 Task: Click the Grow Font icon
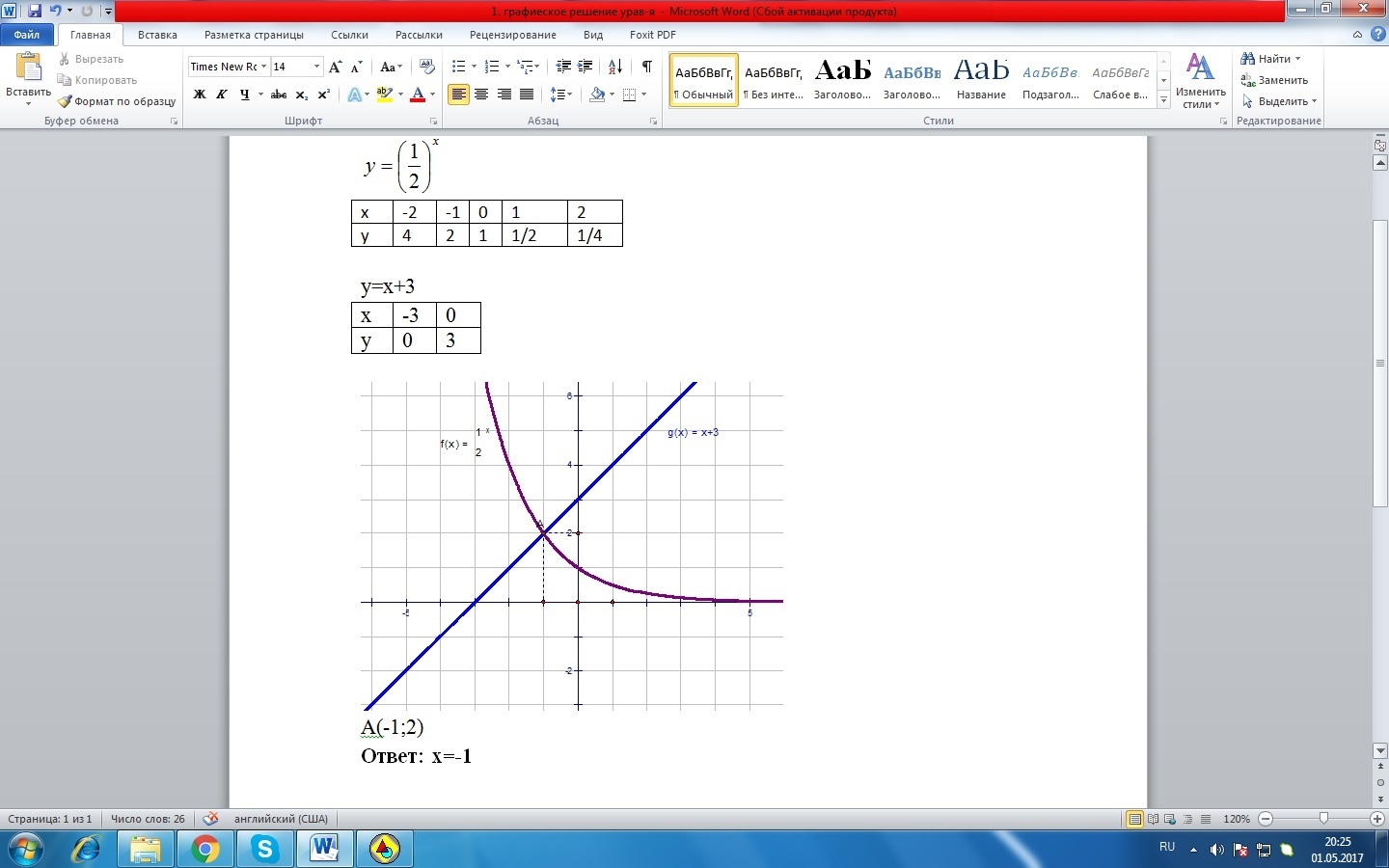tap(335, 67)
